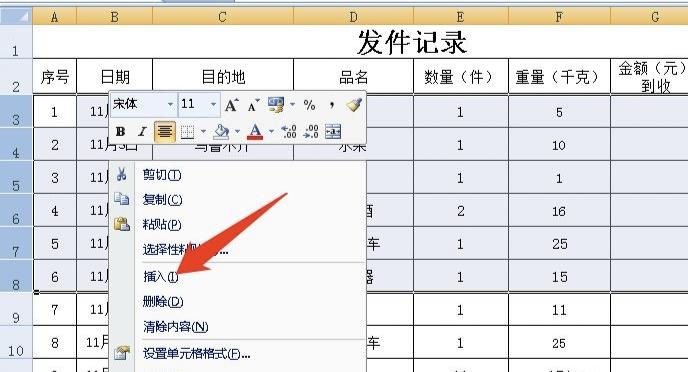The image size is (688, 372).
Task: Decrease decimal places icon
Action: pos(311,132)
